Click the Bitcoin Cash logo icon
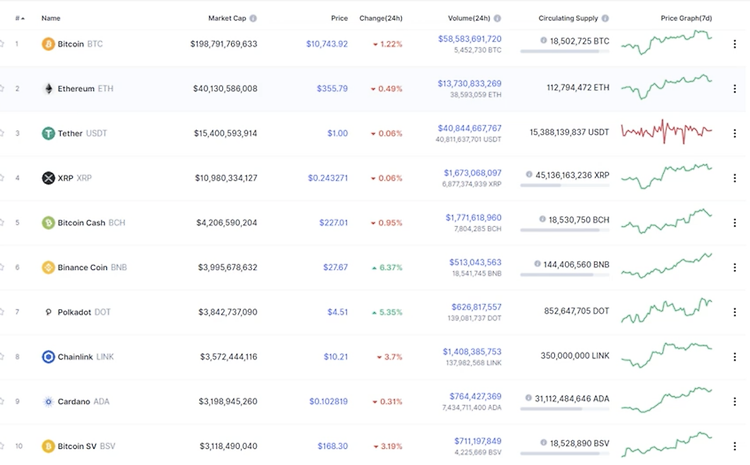This screenshot has height=465, width=750. [x=48, y=222]
